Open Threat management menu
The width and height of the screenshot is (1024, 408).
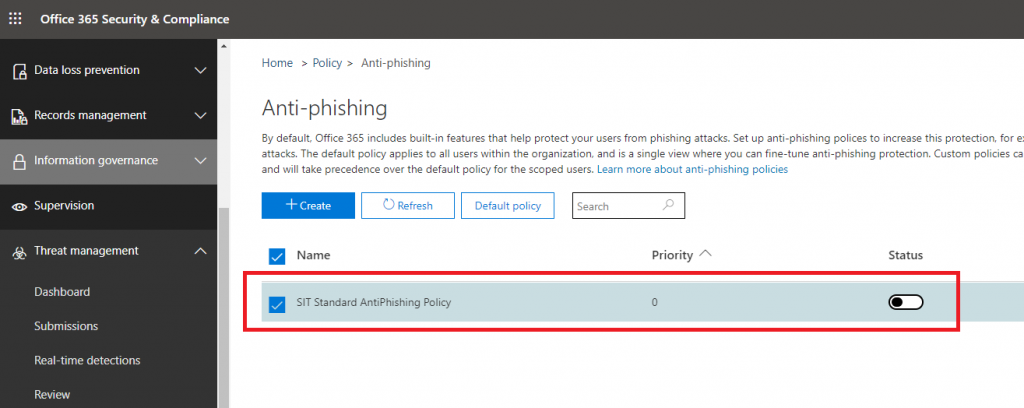tap(108, 251)
